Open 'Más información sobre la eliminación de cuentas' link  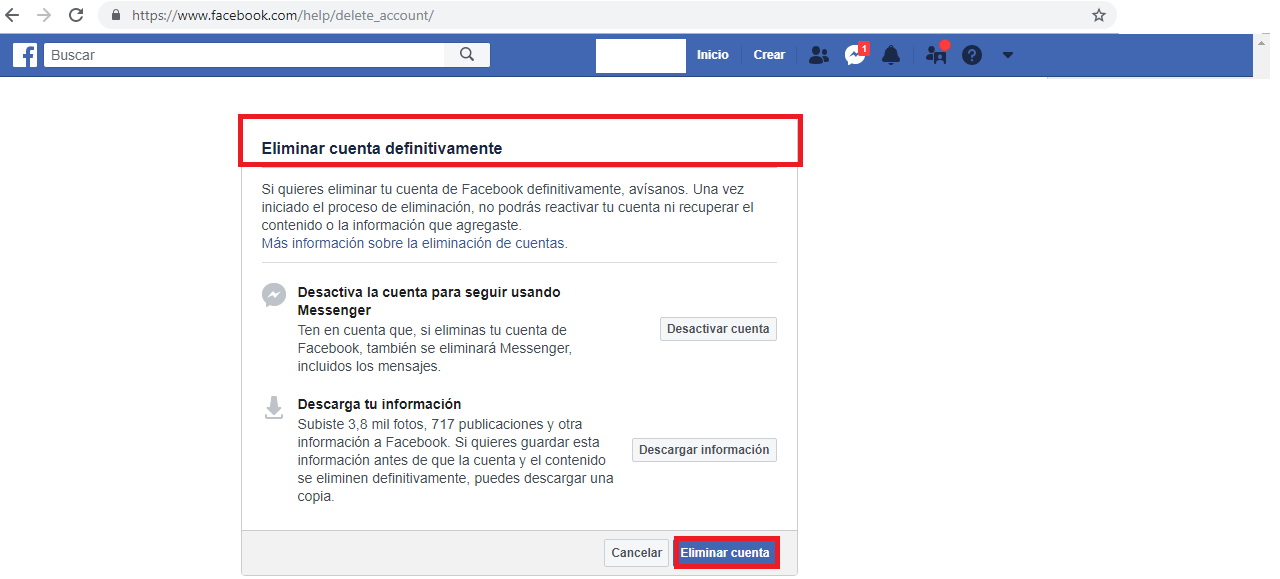click(x=415, y=243)
